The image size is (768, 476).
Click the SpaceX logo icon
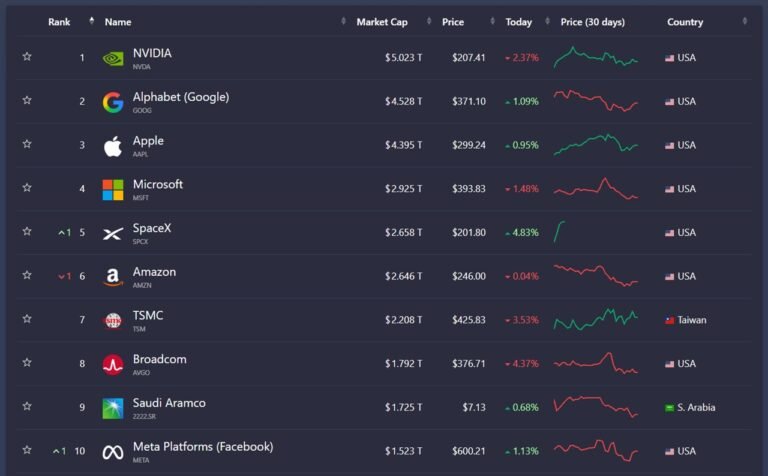tap(113, 234)
